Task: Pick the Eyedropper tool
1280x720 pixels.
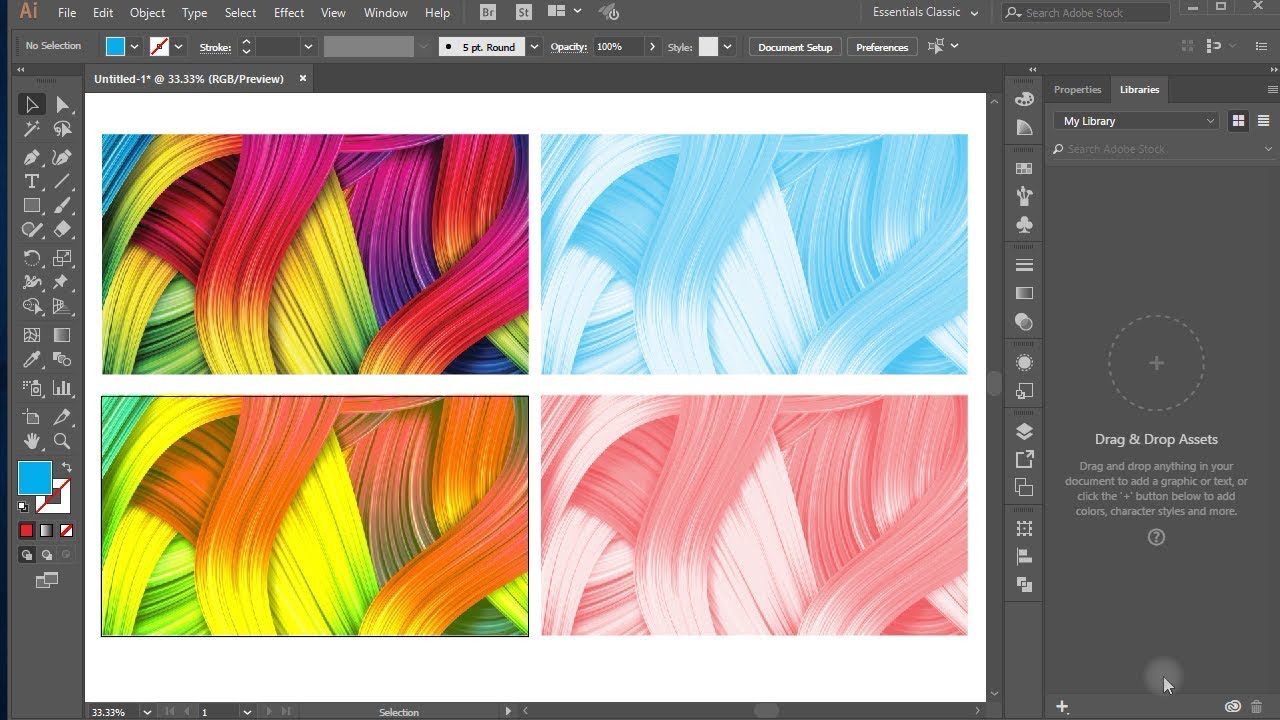Action: [31, 359]
